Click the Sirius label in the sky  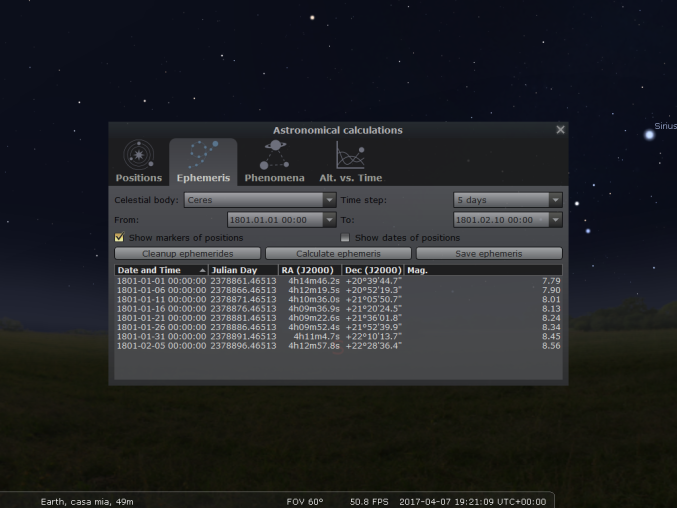point(665,126)
